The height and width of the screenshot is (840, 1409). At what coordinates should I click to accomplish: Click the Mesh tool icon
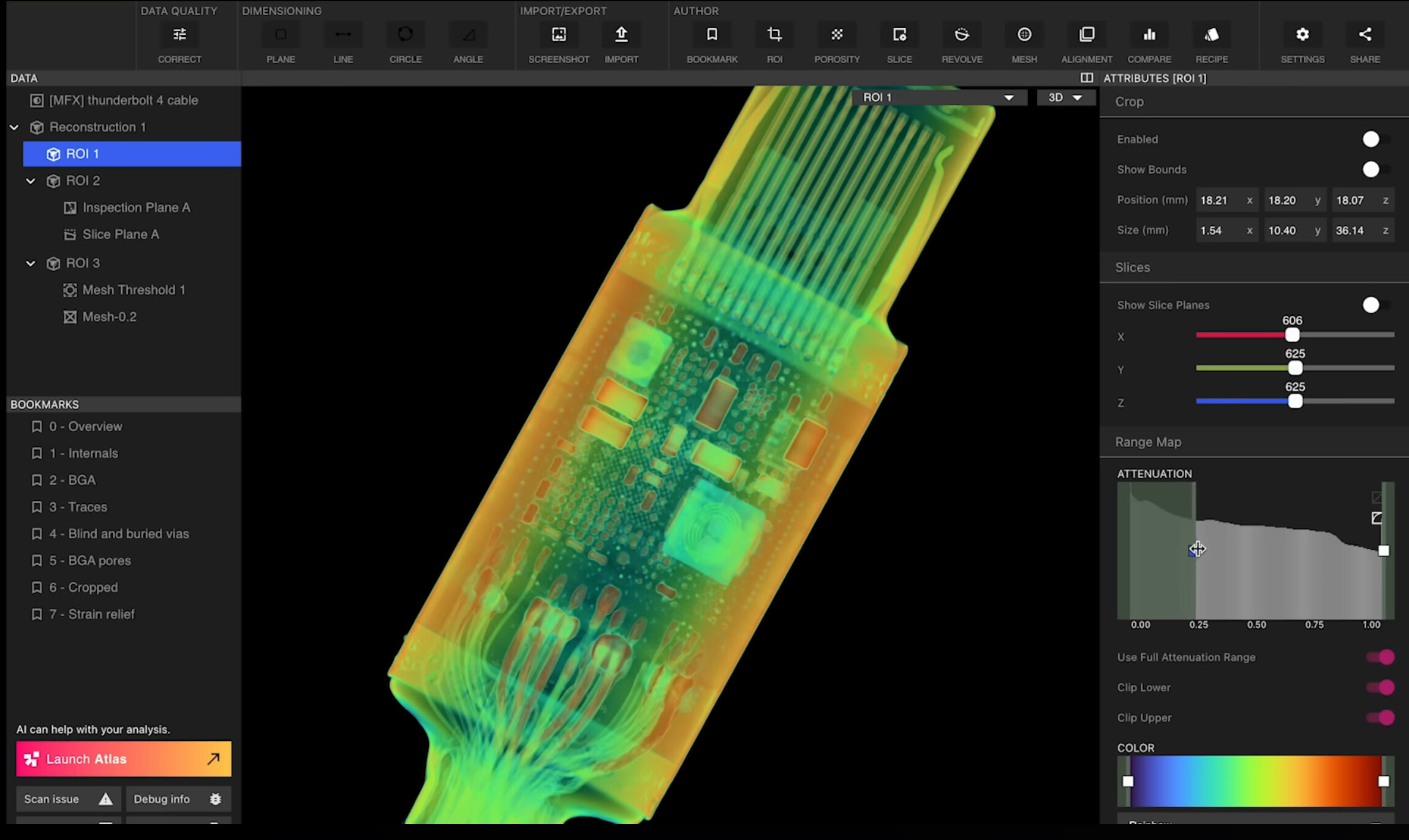tap(1024, 35)
